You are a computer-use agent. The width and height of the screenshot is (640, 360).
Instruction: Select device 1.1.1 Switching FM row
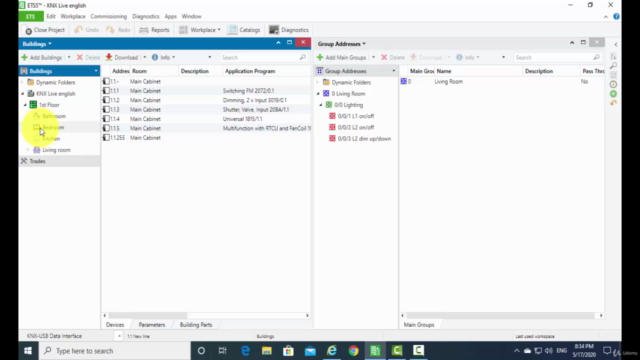tap(206, 91)
